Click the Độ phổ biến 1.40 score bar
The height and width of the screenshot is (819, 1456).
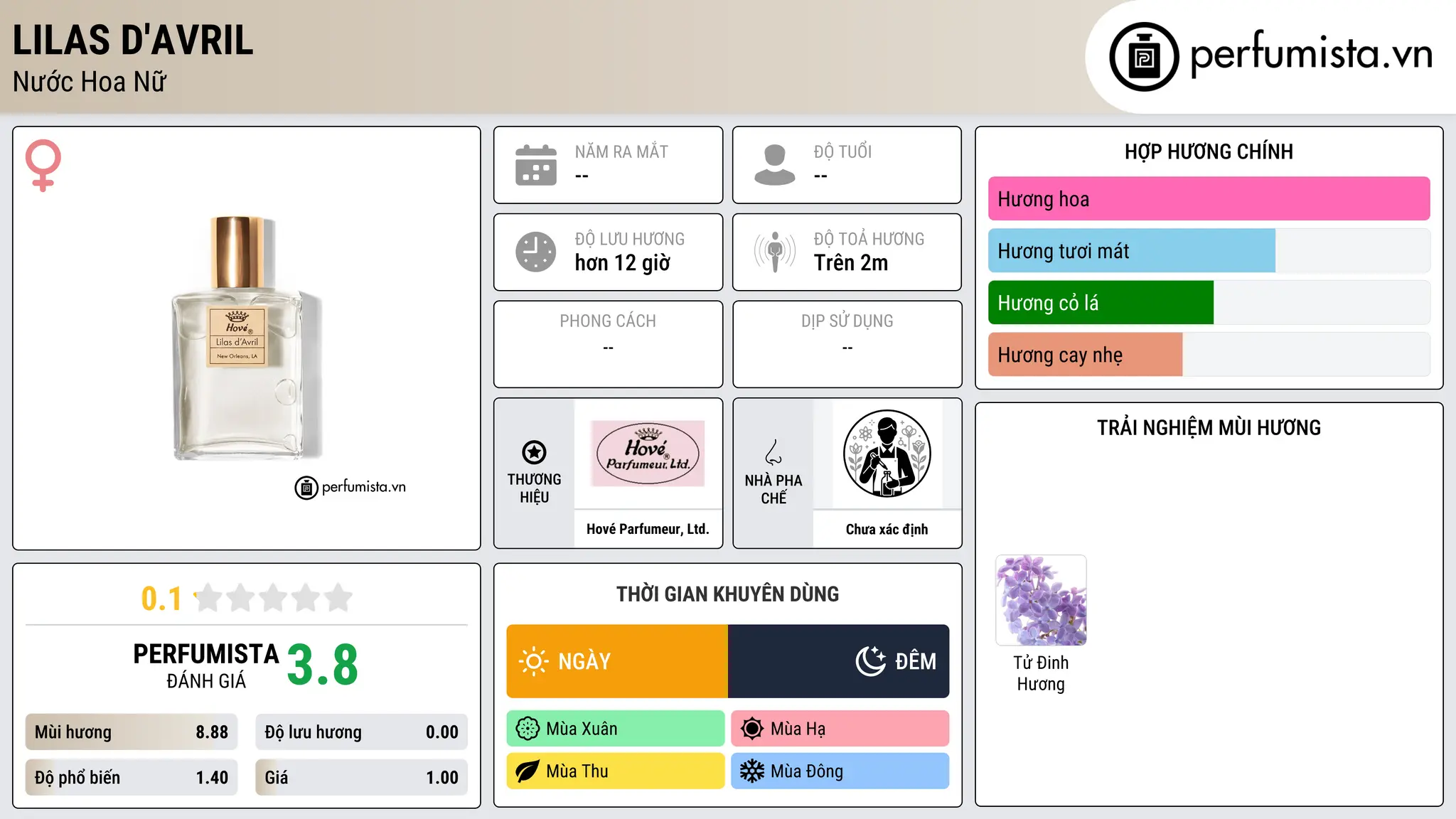(x=132, y=778)
